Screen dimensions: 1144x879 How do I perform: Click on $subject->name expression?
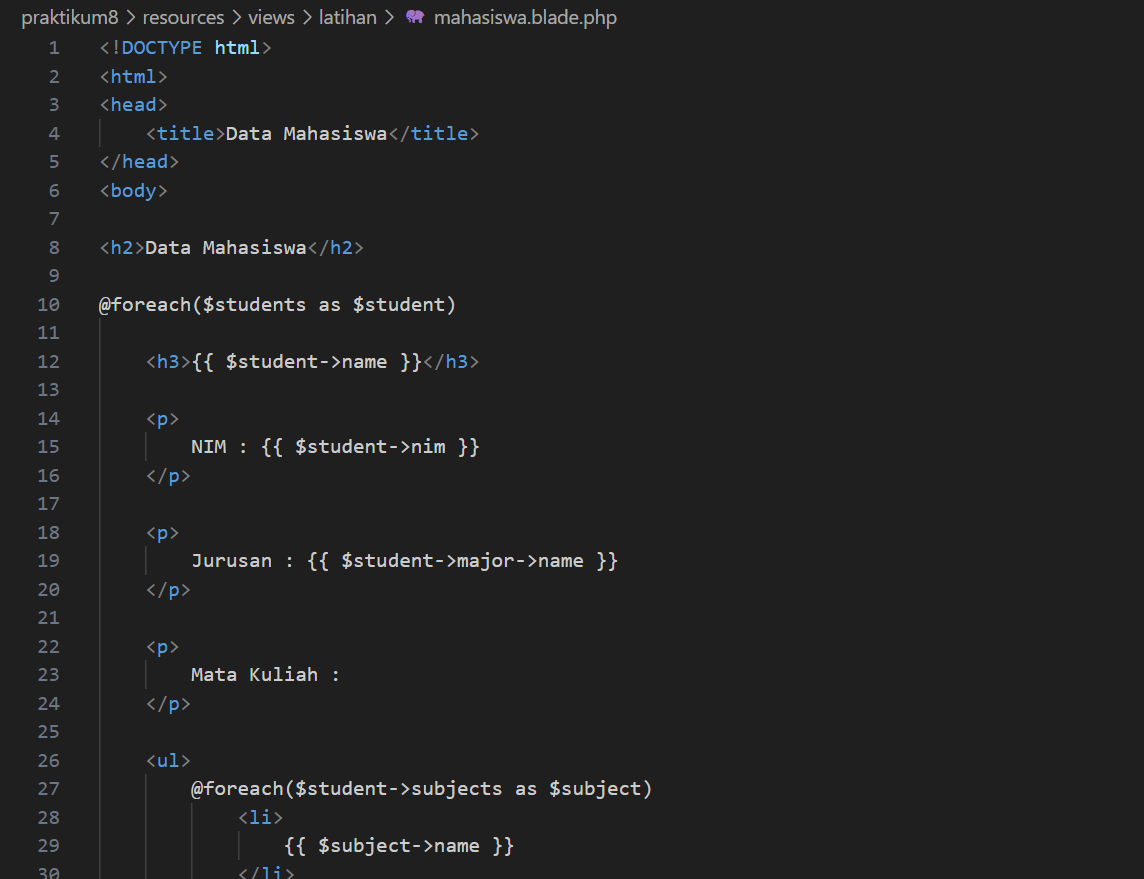(399, 845)
